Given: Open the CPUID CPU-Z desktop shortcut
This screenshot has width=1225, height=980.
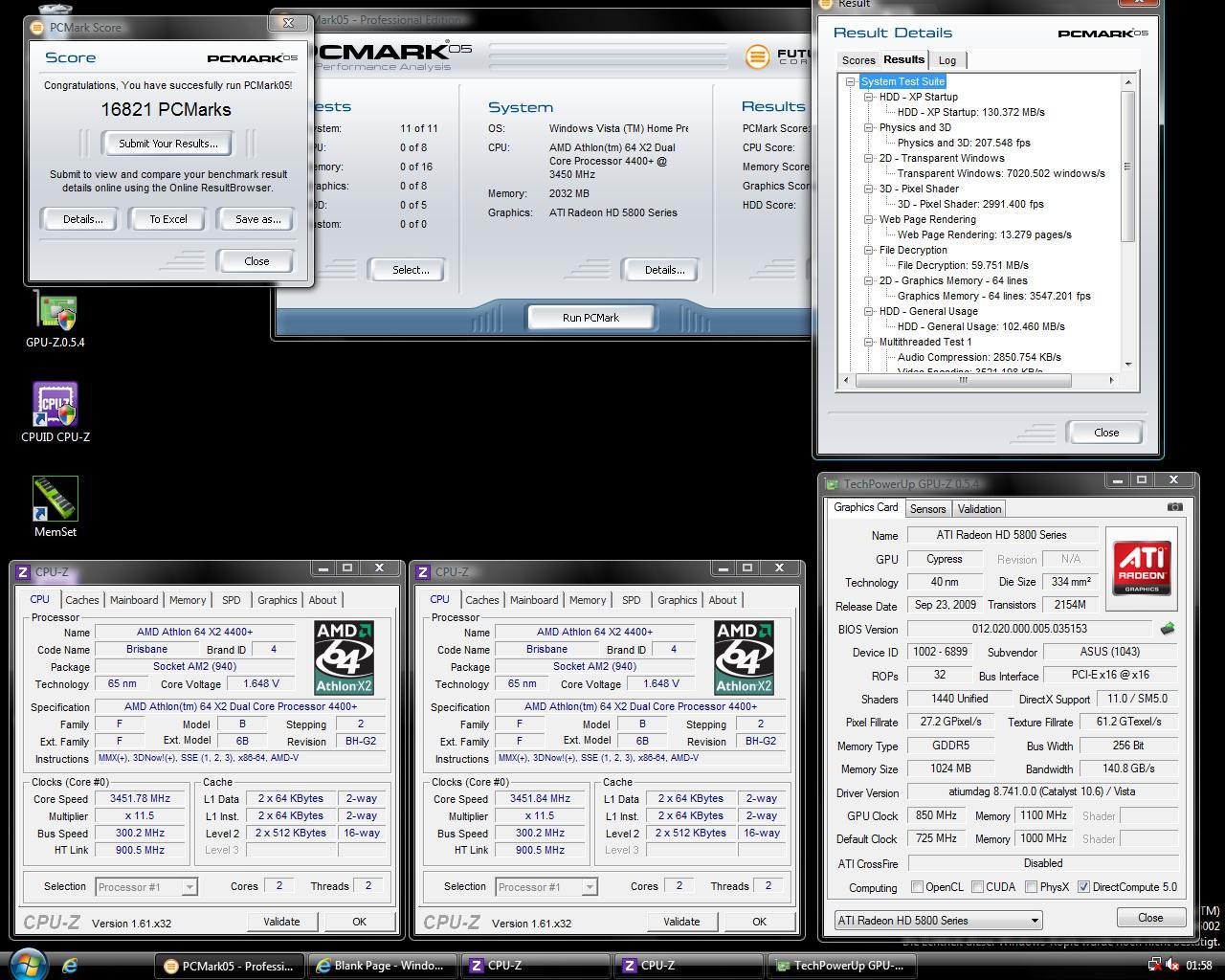Looking at the screenshot, I should pos(56,412).
